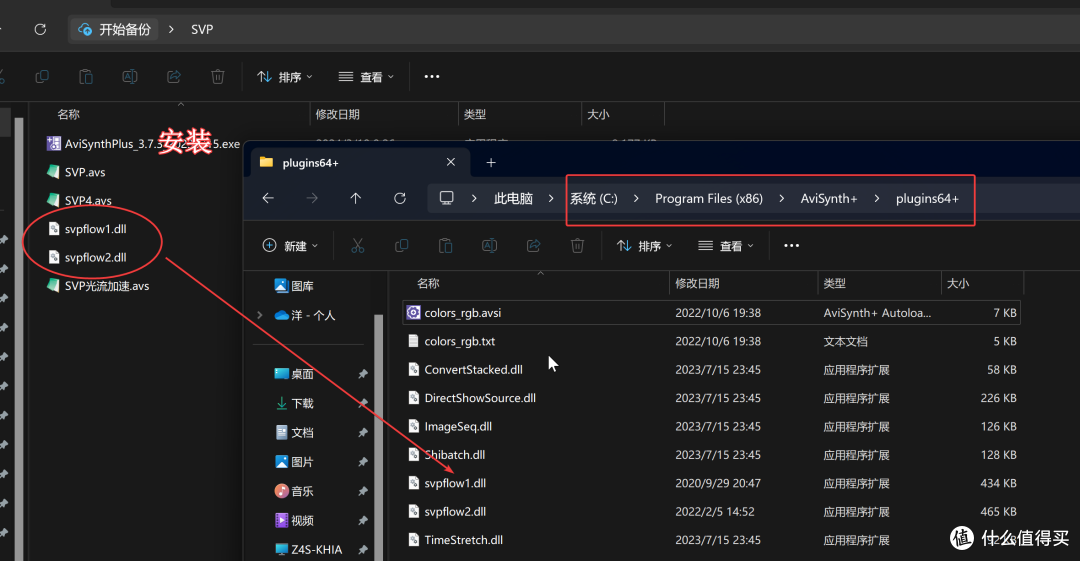Add a new tab in plugins64+ window
The width and height of the screenshot is (1080, 561).
click(x=491, y=163)
